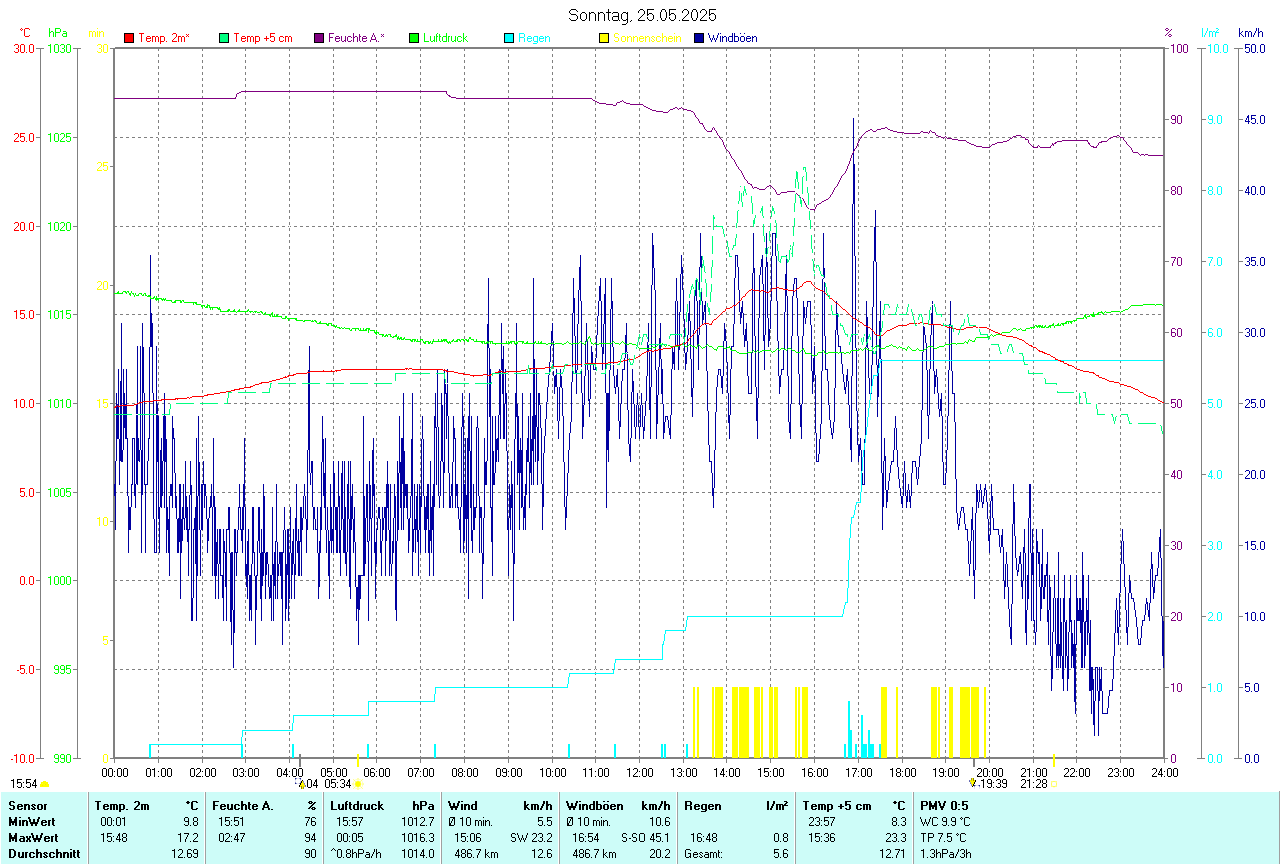Image resolution: width=1280 pixels, height=864 pixels.
Task: Click the '-10.0' temperature axis value
Action: point(22,758)
